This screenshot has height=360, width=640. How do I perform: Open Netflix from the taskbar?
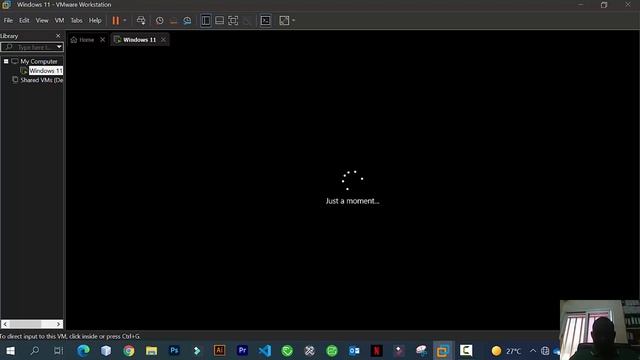(x=377, y=351)
